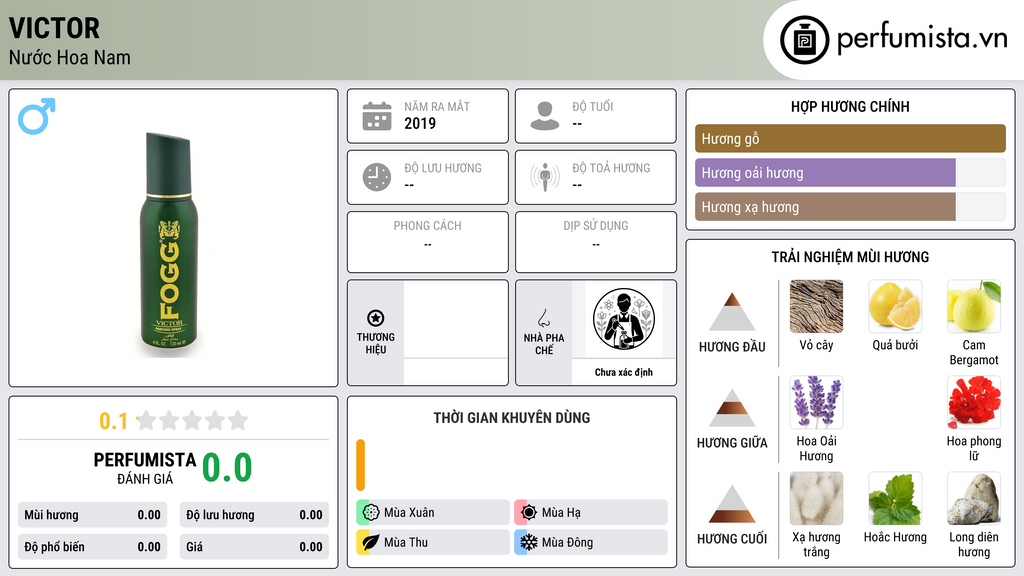The image size is (1024, 576).
Task: Click the Mùa Đông snowflake icon
Action: pyautogui.click(x=529, y=542)
